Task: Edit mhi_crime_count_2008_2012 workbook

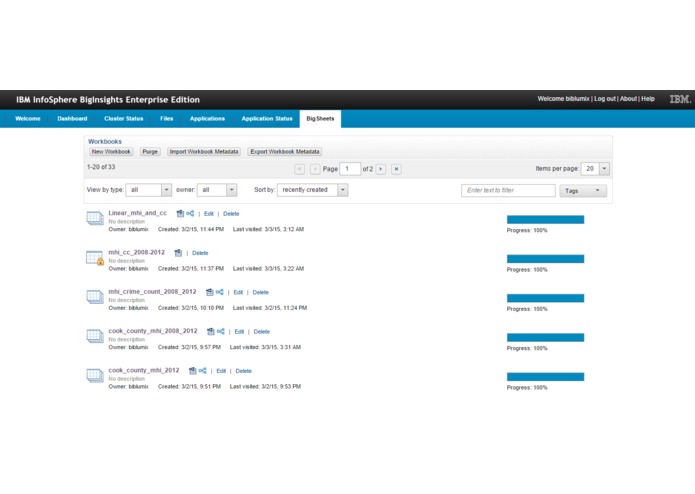Action: point(238,292)
